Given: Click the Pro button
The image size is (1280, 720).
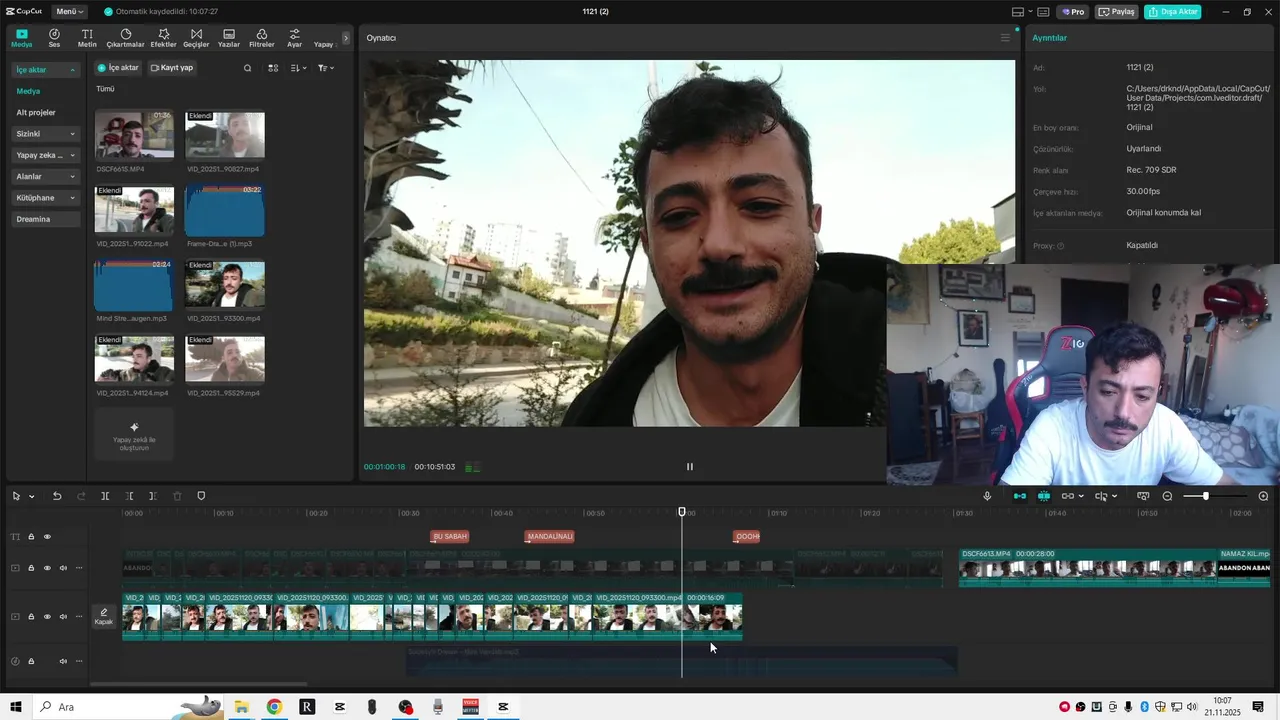Looking at the screenshot, I should [x=1073, y=12].
